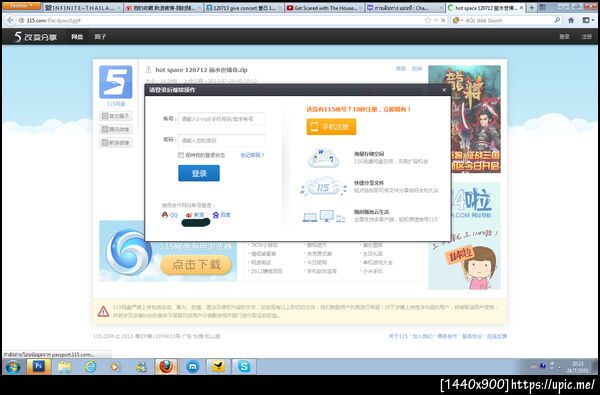
Task: Click the cloud storage documents icon
Action: (323, 158)
